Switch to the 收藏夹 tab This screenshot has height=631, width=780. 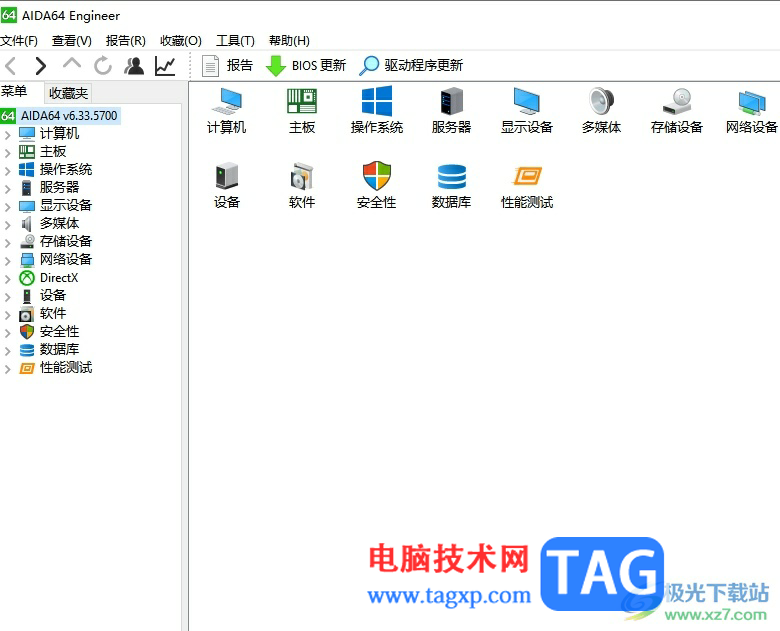point(68,93)
